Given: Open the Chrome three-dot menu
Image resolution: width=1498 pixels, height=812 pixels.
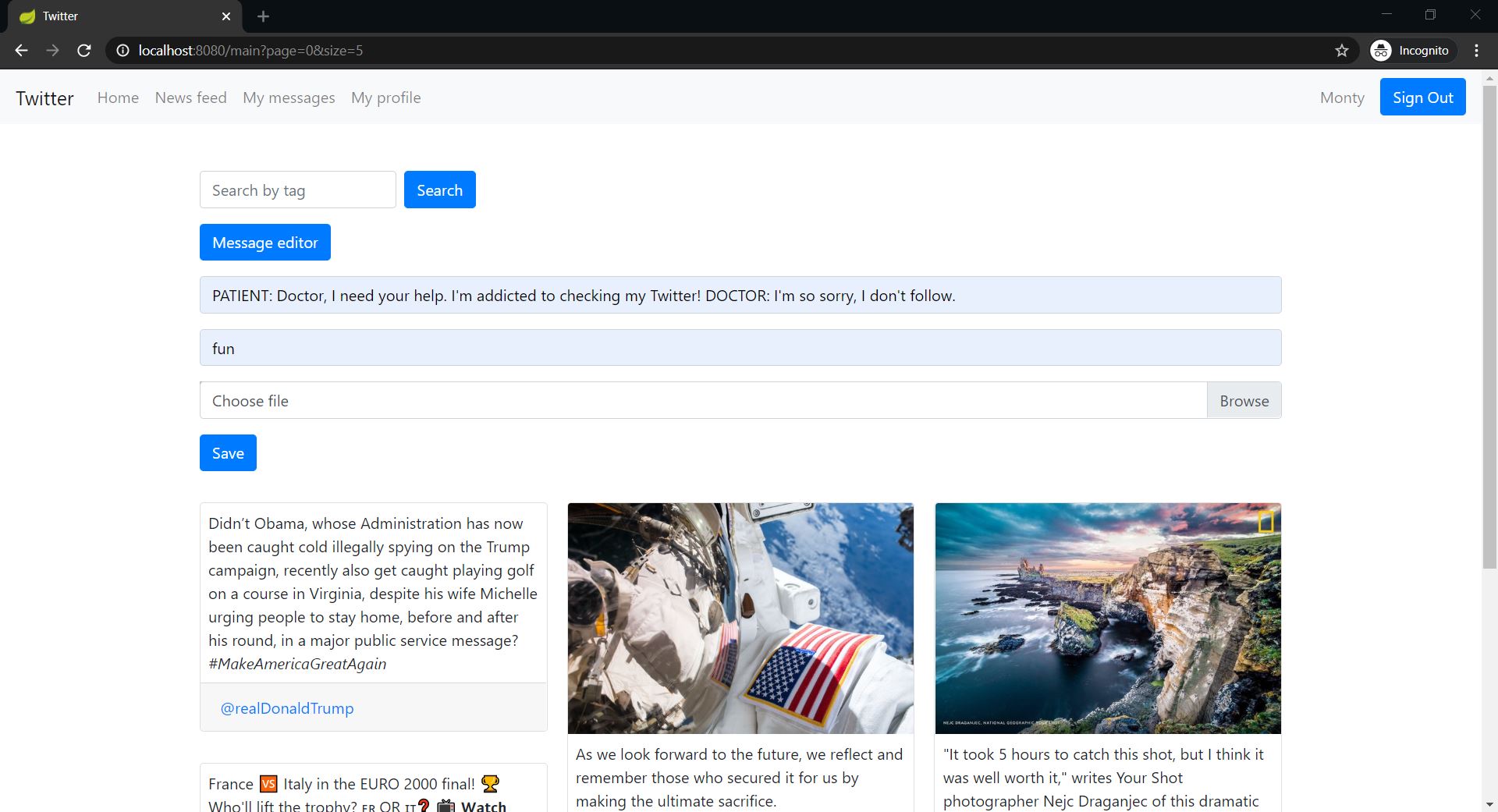Looking at the screenshot, I should click(x=1475, y=50).
